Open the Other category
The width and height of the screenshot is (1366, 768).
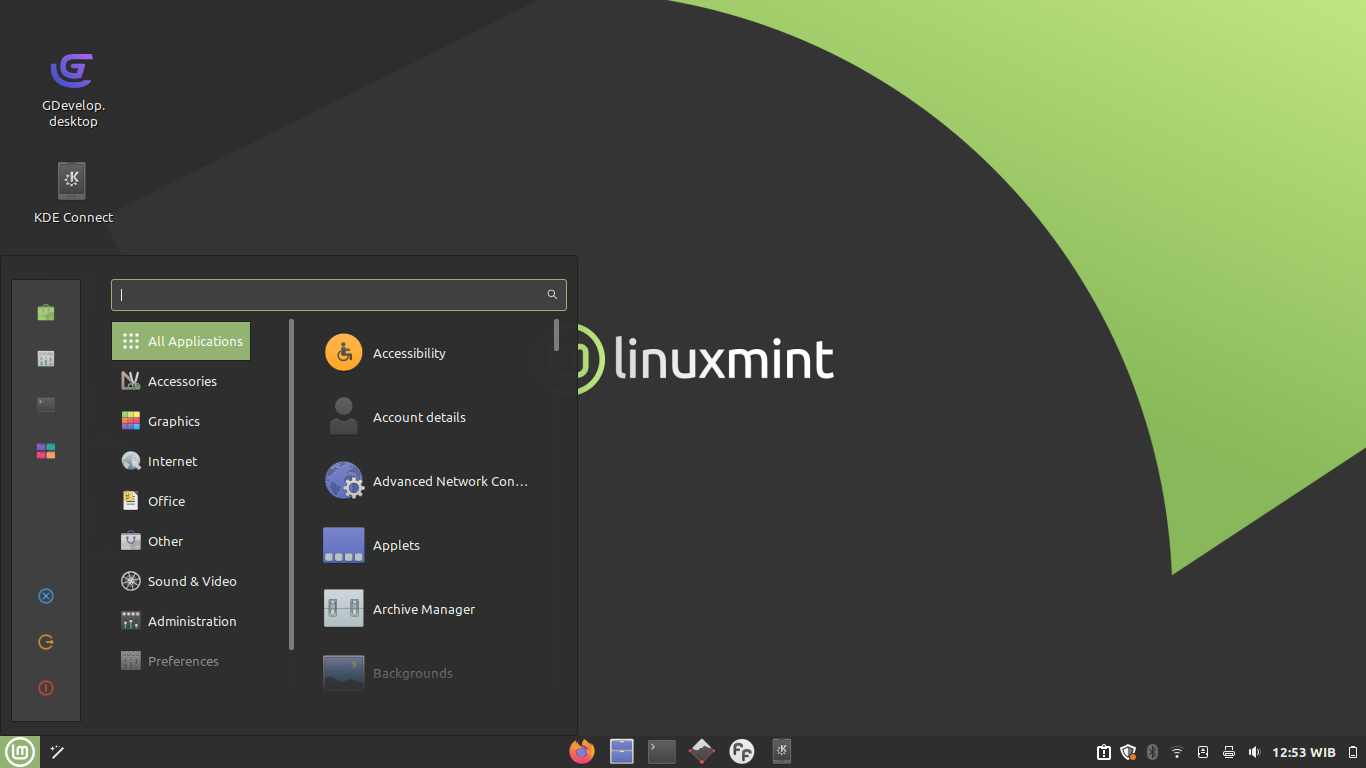coord(181,541)
